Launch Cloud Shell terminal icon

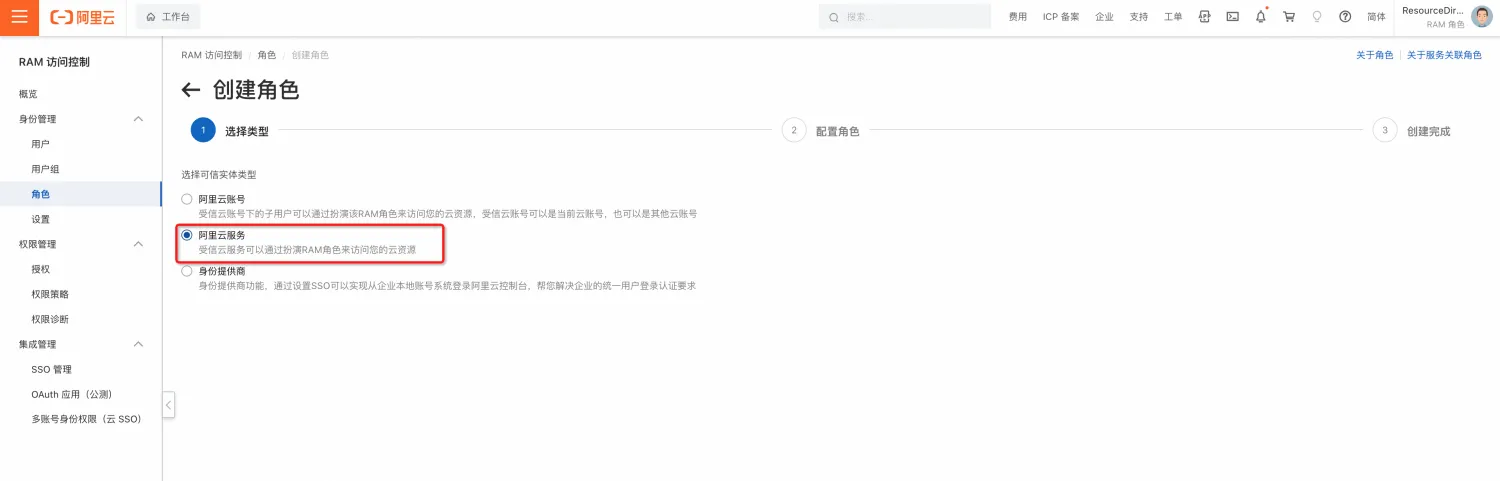pyautogui.click(x=1233, y=17)
